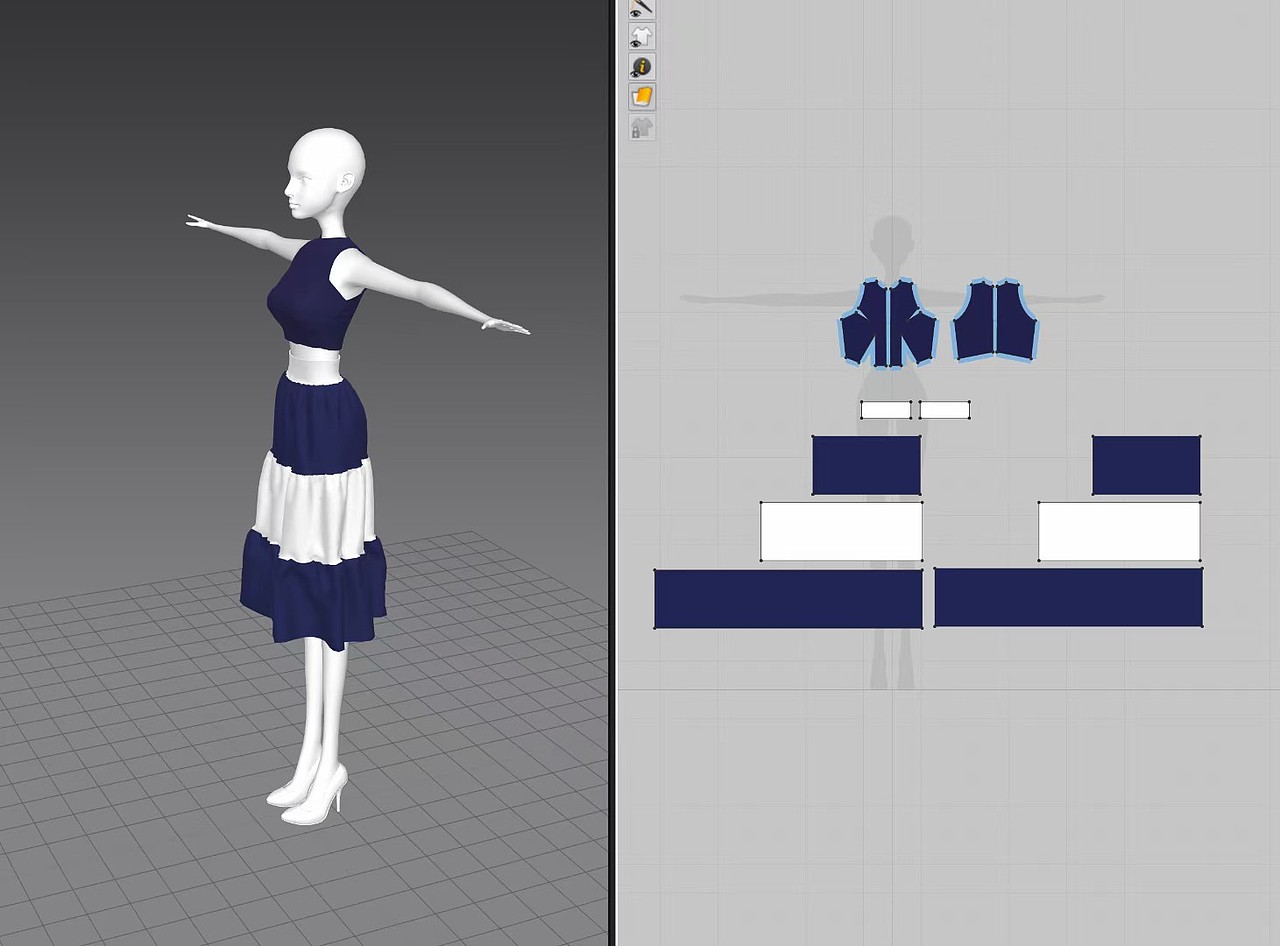Viewport: 1280px width, 946px height.
Task: Select left long navy bottom tier pattern
Action: [788, 598]
